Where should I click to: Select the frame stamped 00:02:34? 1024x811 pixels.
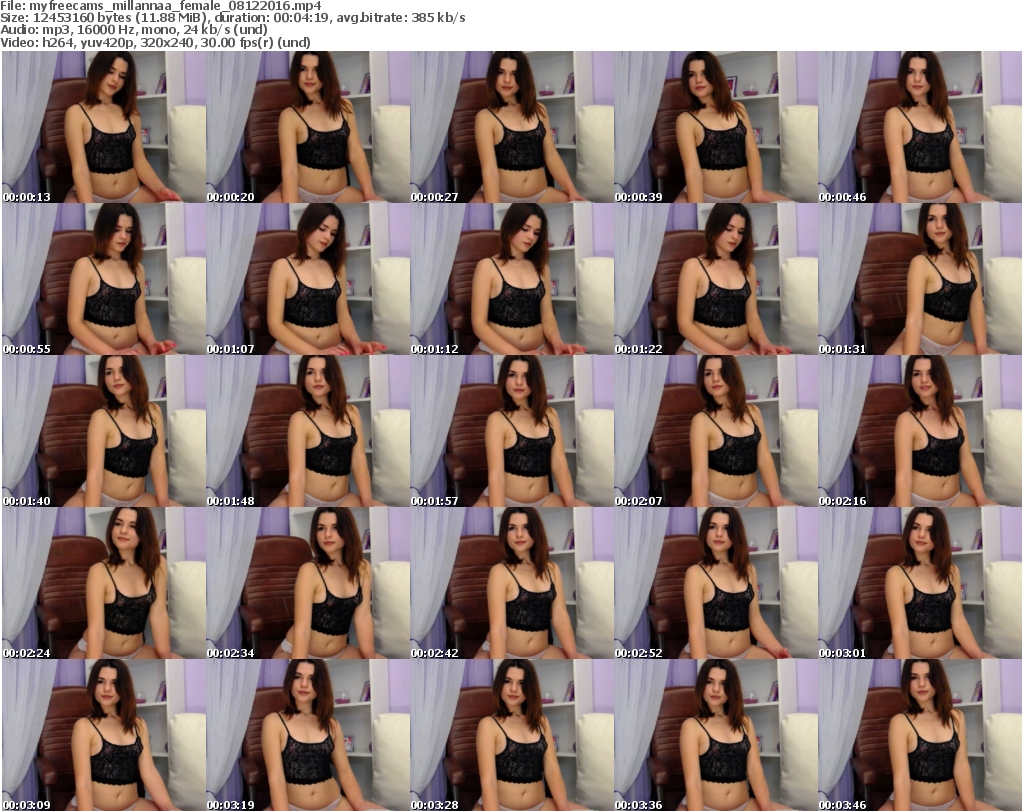pyautogui.click(x=308, y=582)
